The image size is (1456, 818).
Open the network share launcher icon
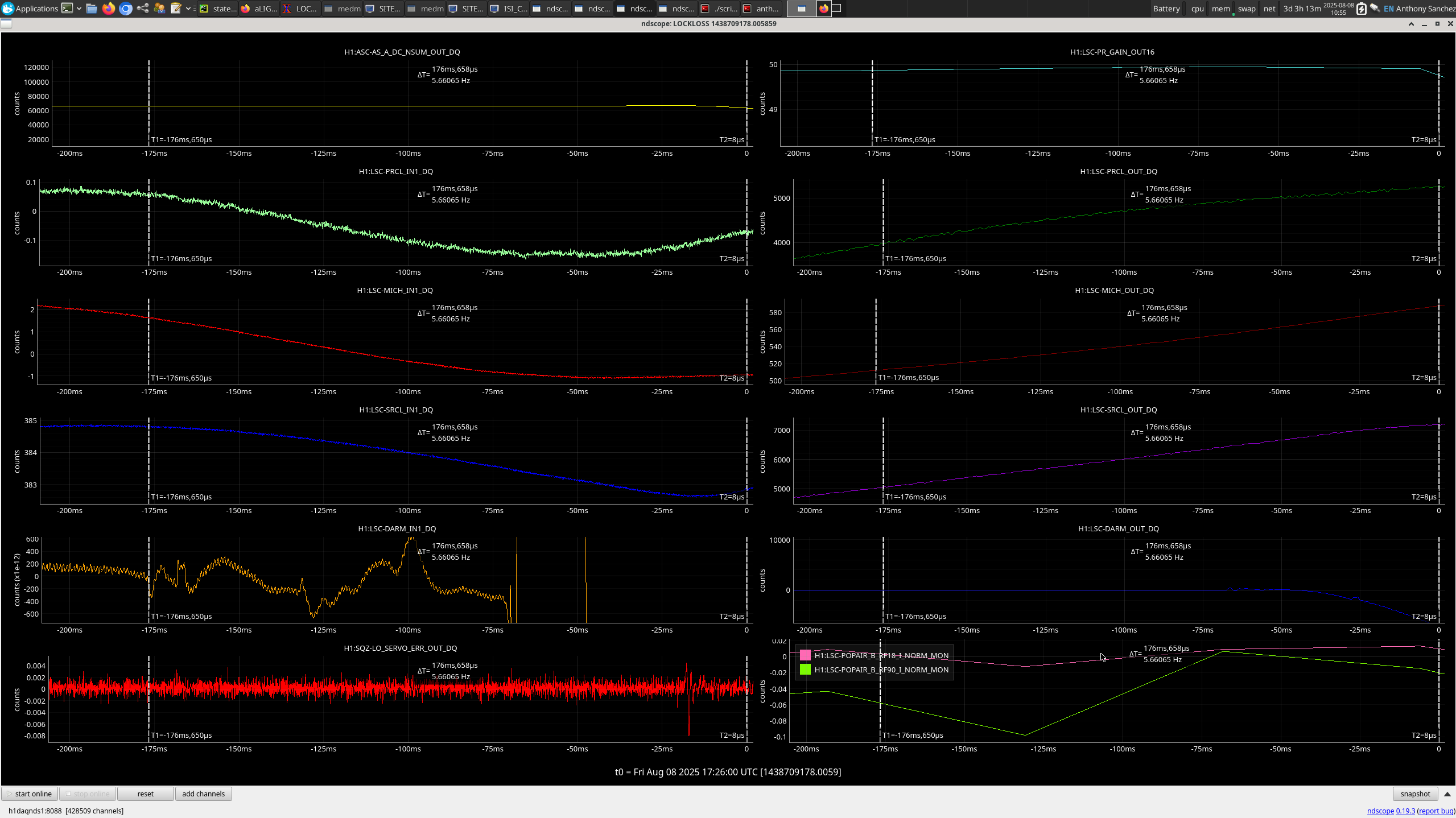(x=143, y=9)
